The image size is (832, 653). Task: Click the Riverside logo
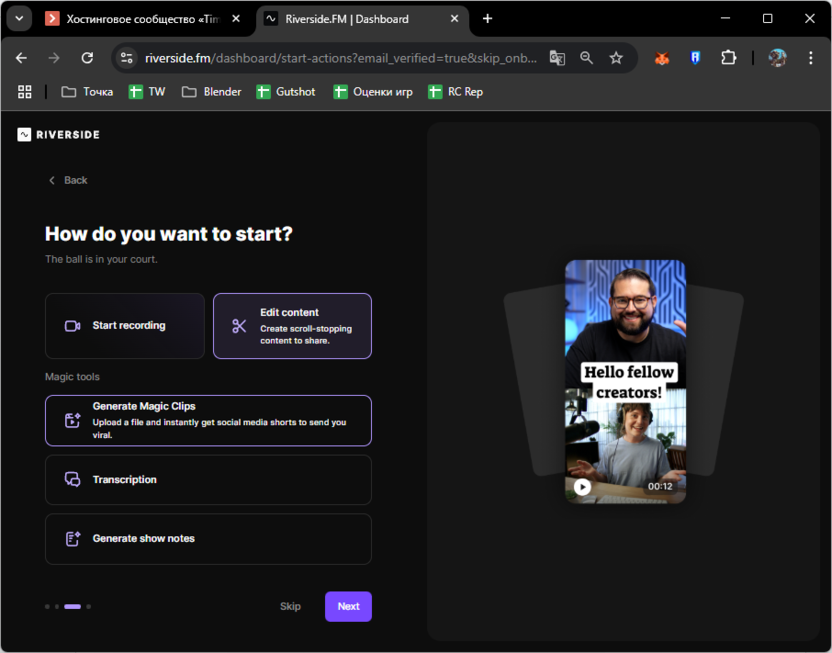tap(58, 135)
